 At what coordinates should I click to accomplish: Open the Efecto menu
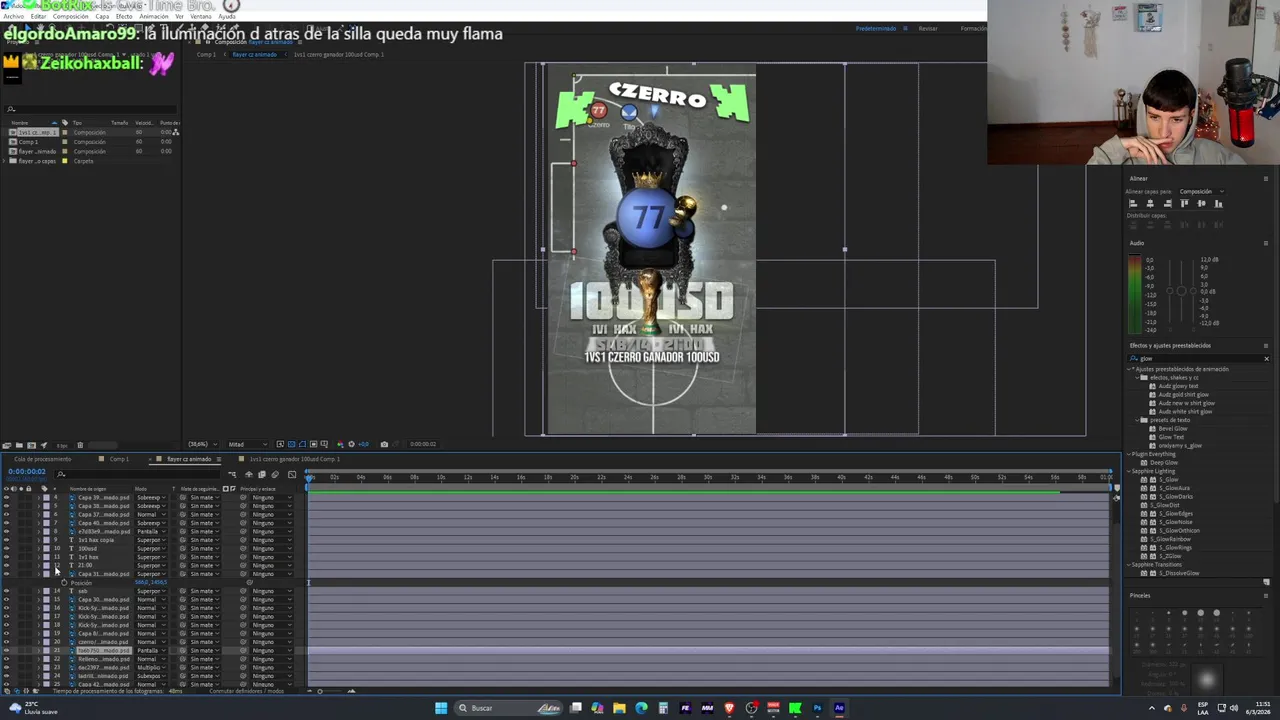pyautogui.click(x=124, y=16)
